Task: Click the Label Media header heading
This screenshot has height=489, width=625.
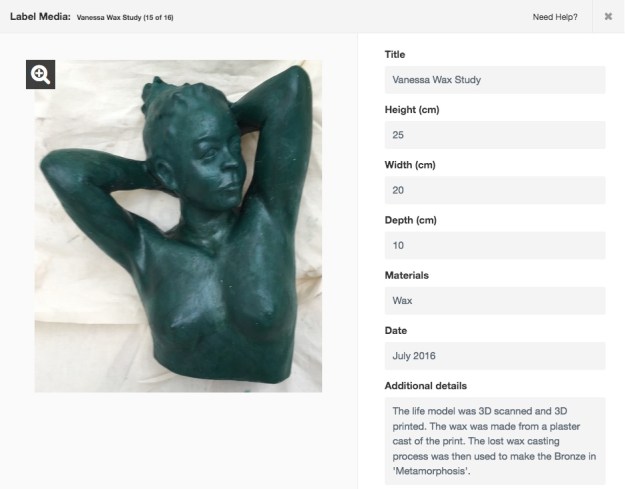Action: (x=40, y=17)
